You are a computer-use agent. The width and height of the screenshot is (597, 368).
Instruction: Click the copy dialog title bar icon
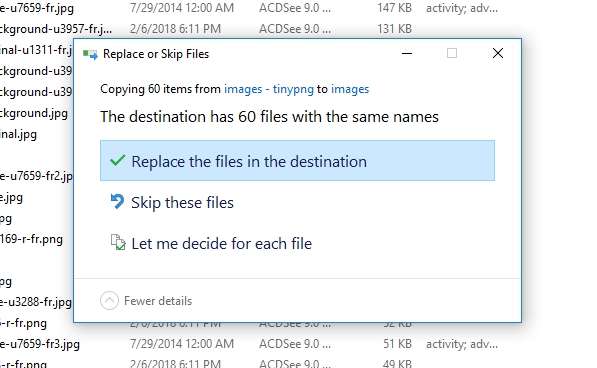(90, 54)
